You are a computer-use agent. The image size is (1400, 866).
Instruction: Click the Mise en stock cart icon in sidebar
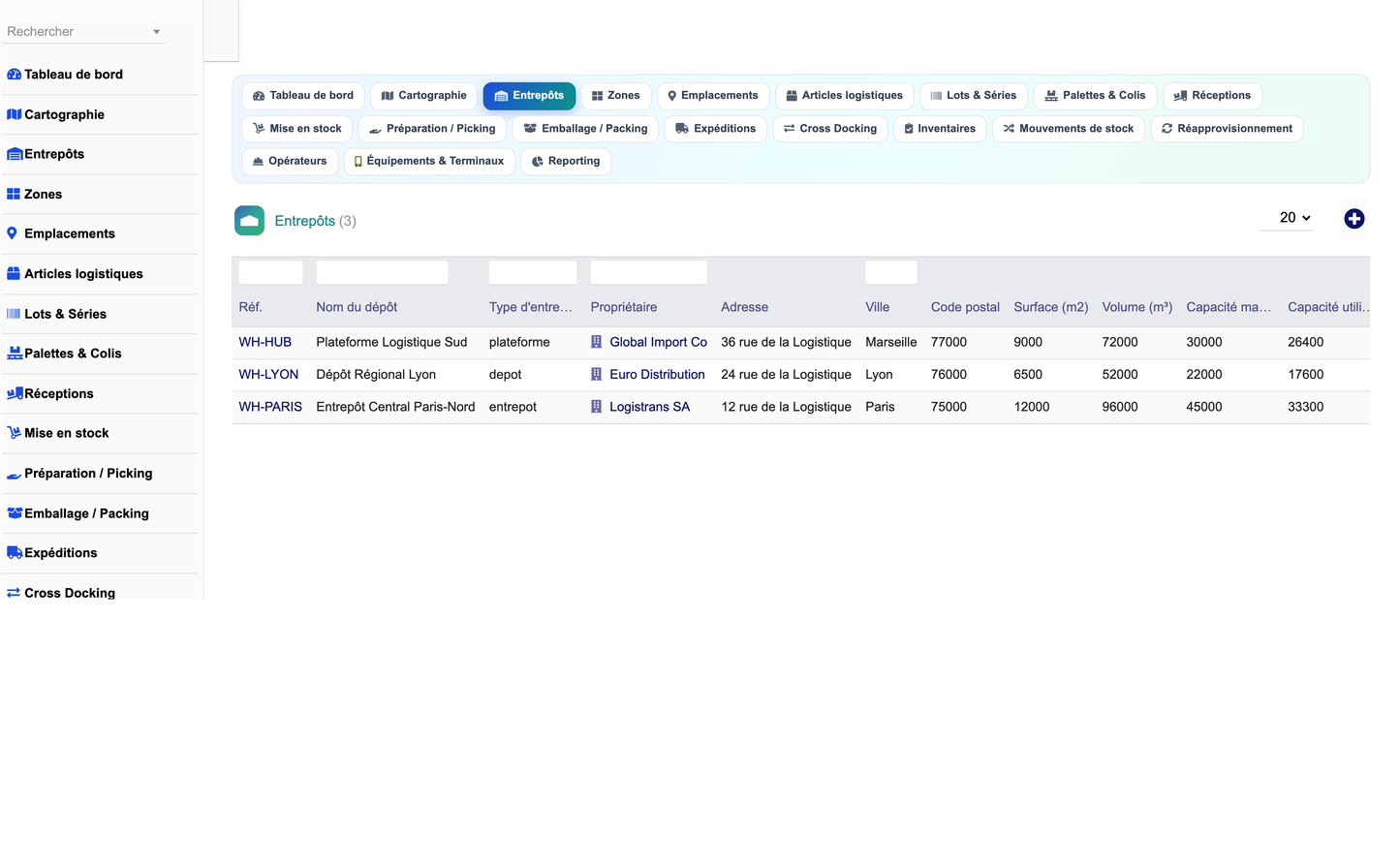pyautogui.click(x=14, y=433)
